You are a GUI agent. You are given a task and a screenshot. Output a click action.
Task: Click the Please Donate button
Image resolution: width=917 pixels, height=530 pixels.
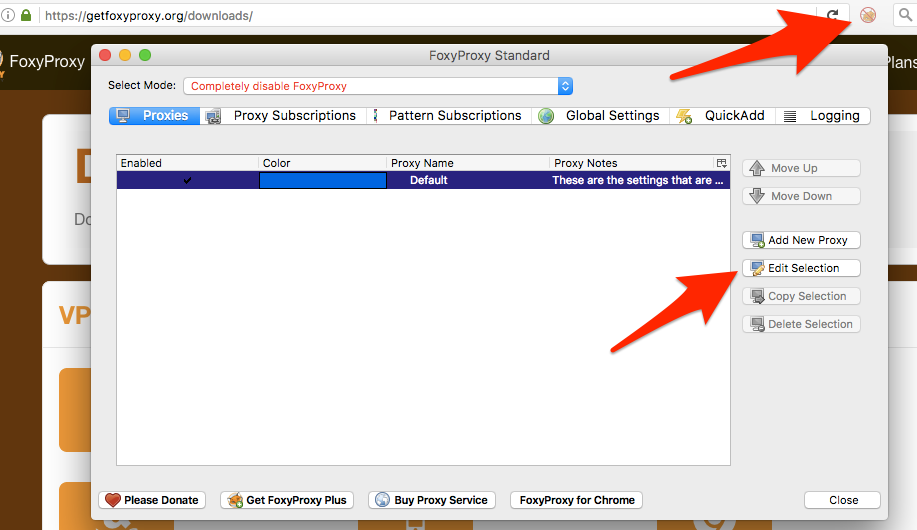click(x=152, y=500)
